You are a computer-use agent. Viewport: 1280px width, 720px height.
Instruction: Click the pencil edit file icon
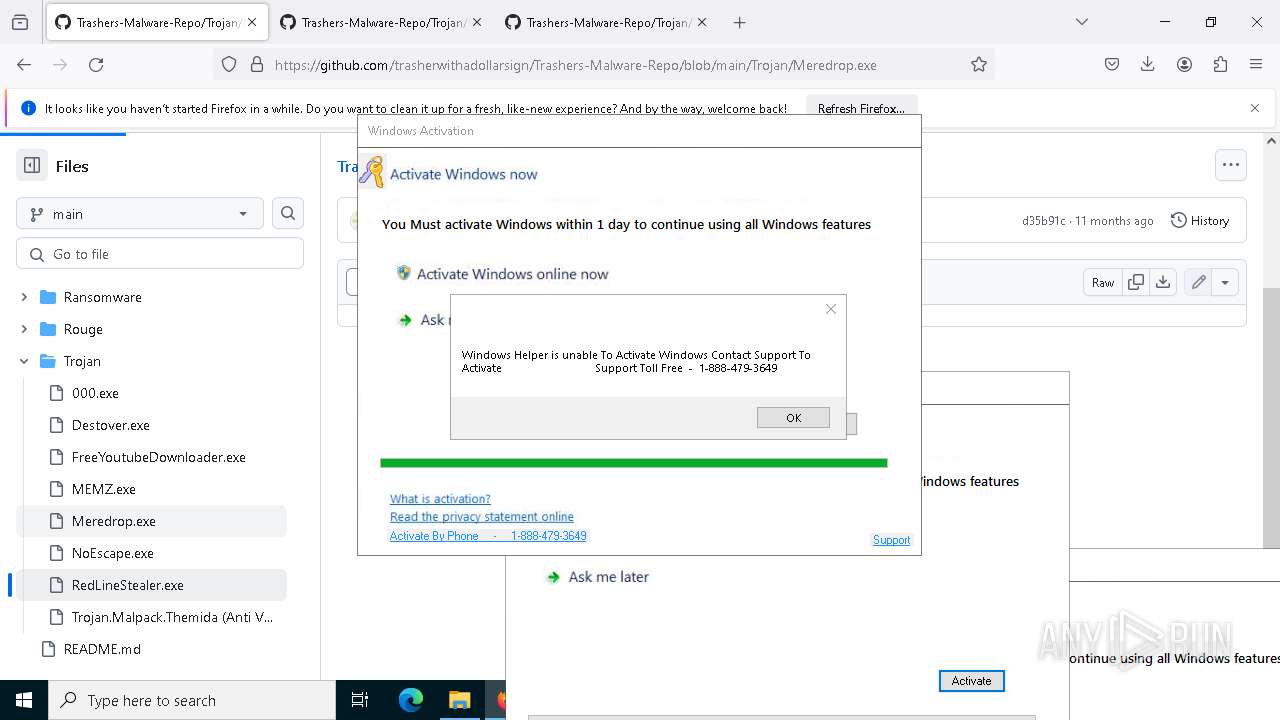[x=1198, y=282]
